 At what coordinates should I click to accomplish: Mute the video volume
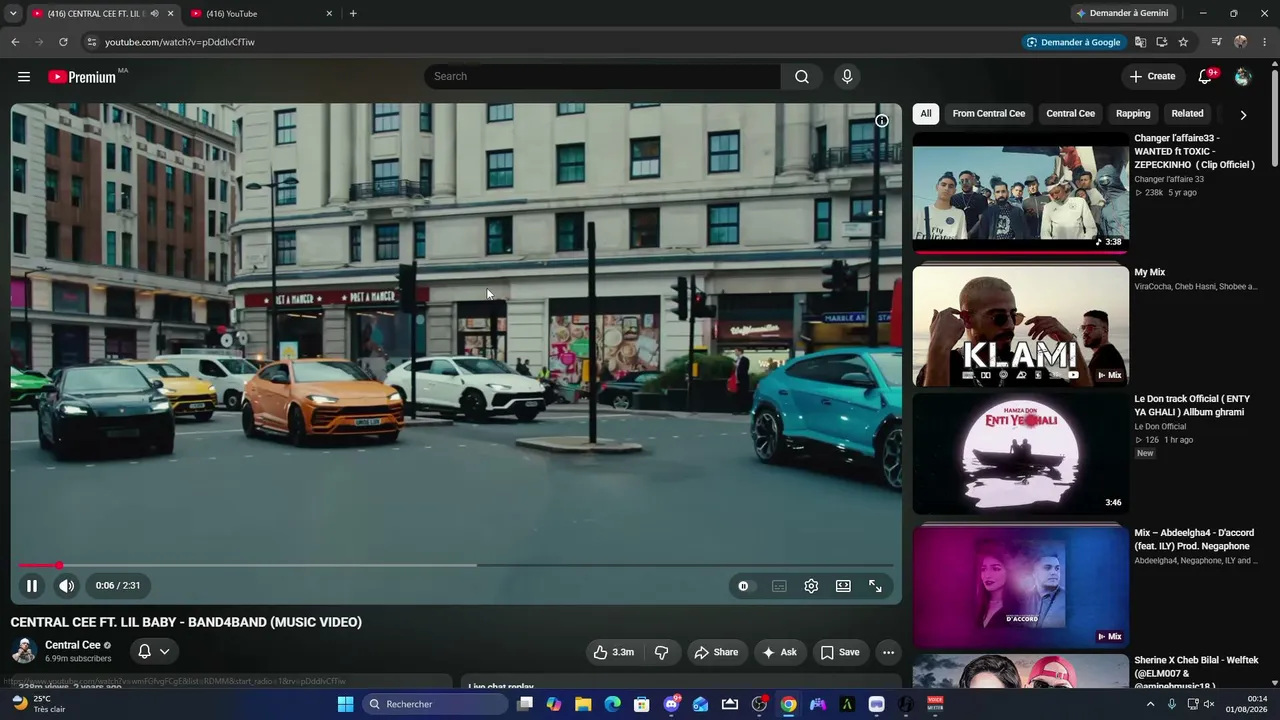click(66, 586)
